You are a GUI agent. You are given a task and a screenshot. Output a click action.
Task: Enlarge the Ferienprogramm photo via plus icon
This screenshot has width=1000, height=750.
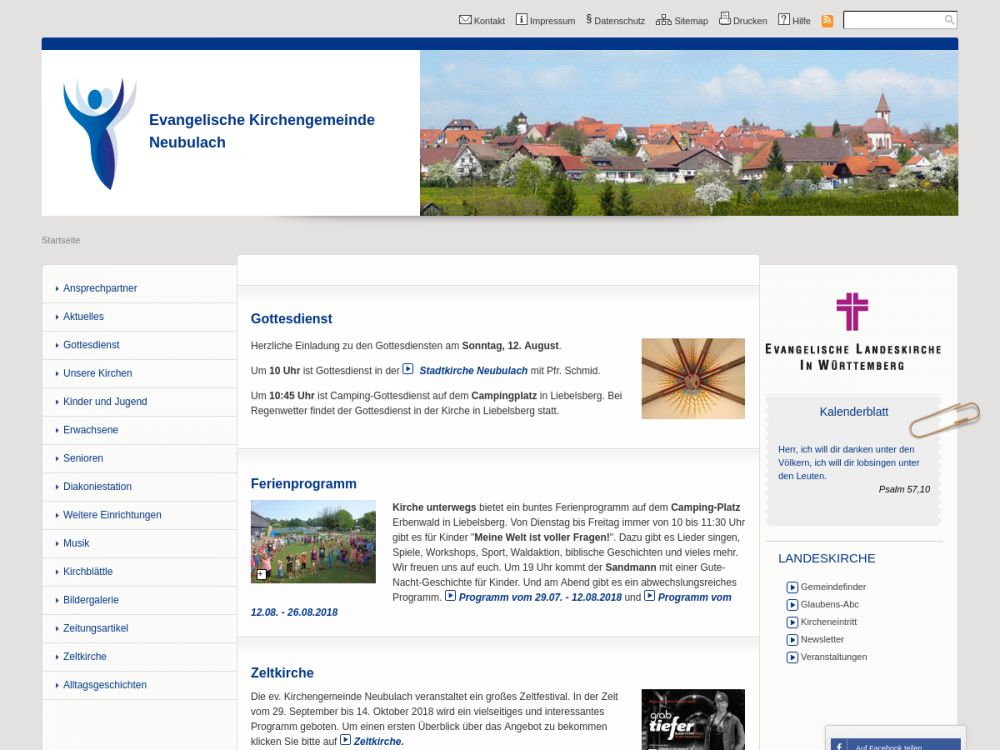click(262, 574)
